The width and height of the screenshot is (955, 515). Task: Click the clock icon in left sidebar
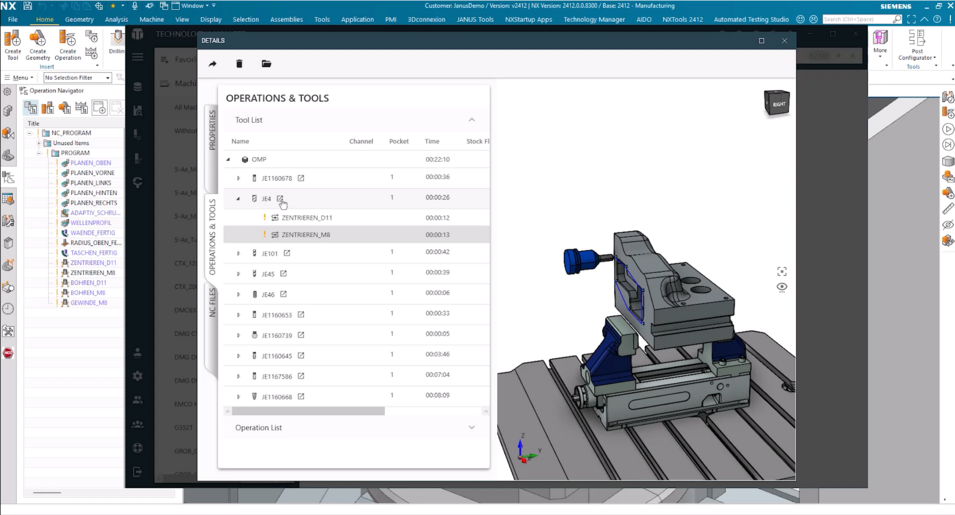8,309
